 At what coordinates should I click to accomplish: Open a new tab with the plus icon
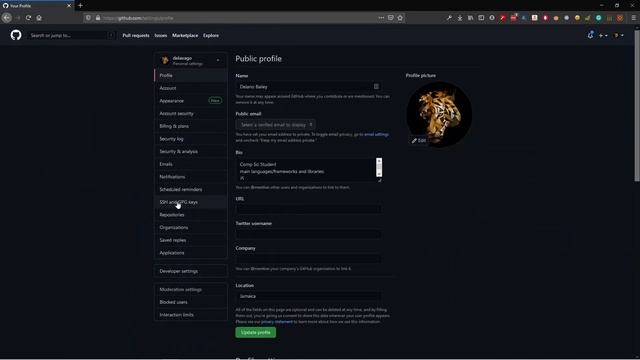pos(80,6)
